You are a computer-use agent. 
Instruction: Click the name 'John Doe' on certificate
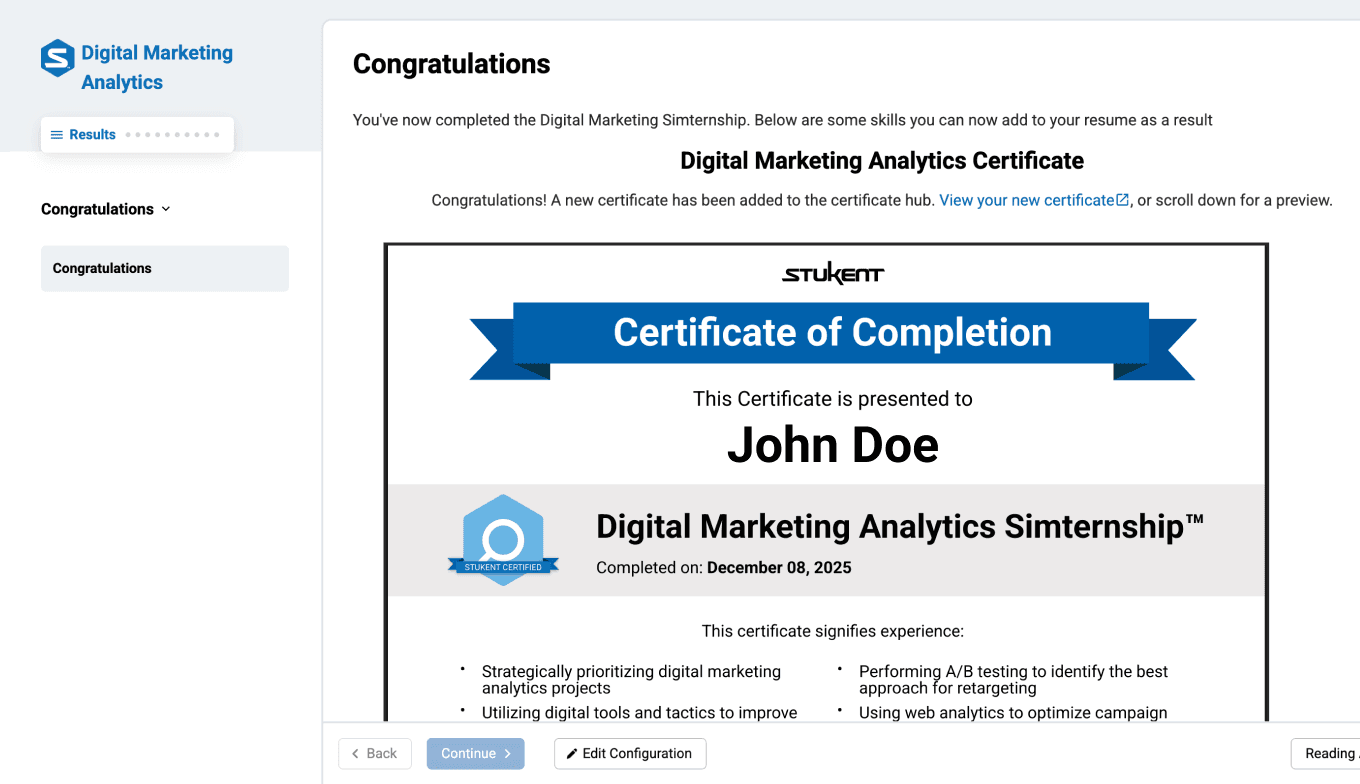(833, 445)
